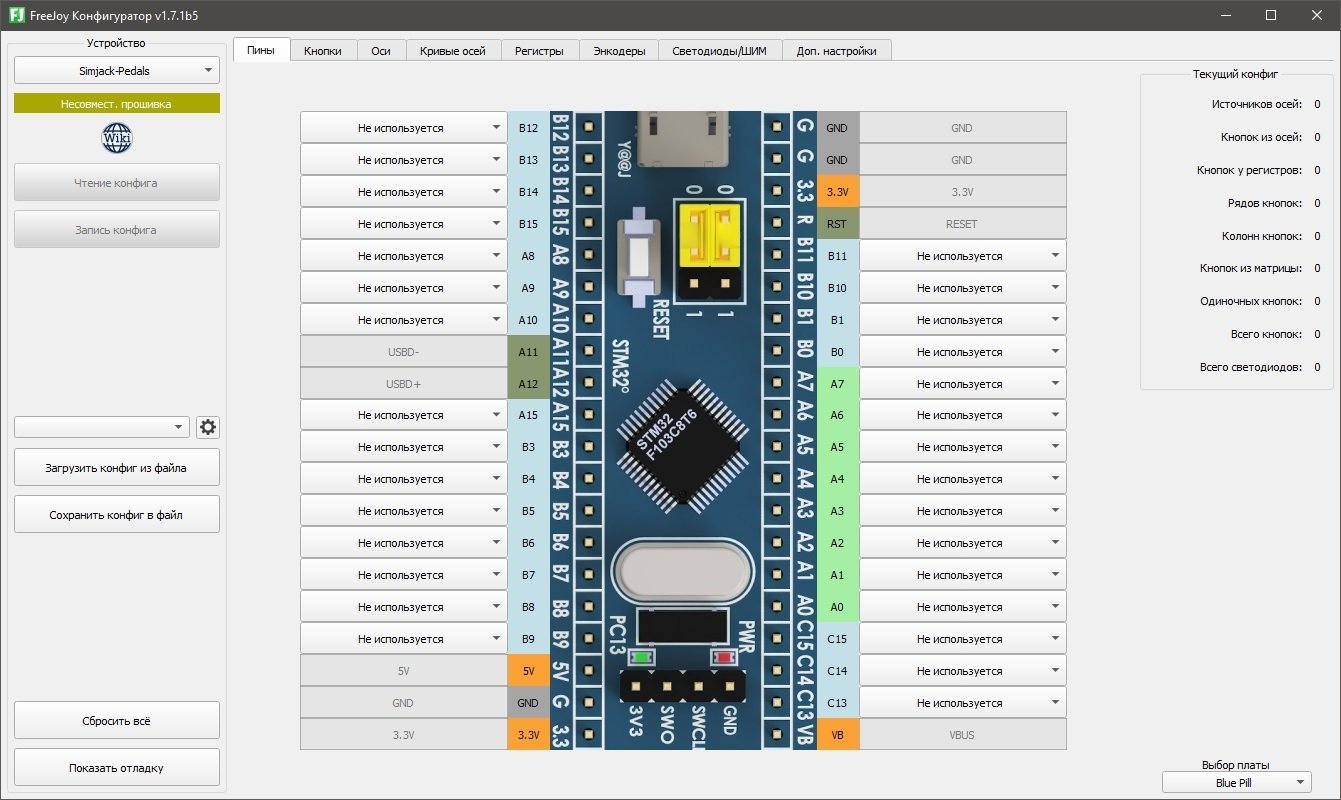Click the RESET button on board image

tap(633, 253)
